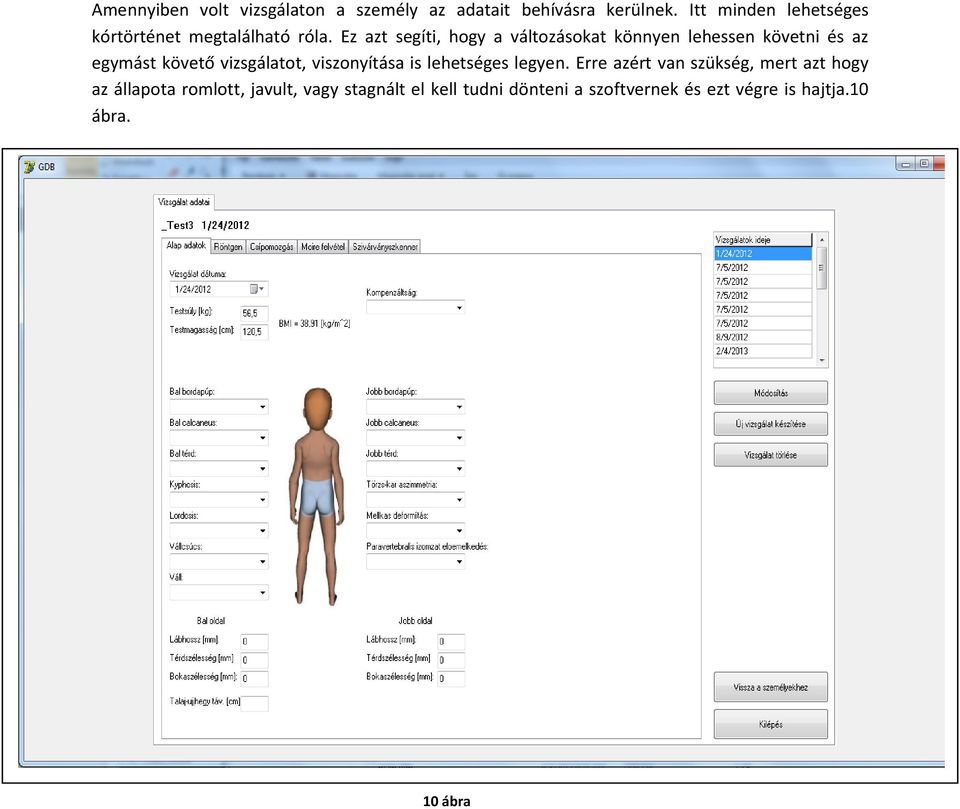Image resolution: width=960 pixels, height=809 pixels.
Task: Click the _Test3 1/24/2012 heading
Action: click(205, 225)
